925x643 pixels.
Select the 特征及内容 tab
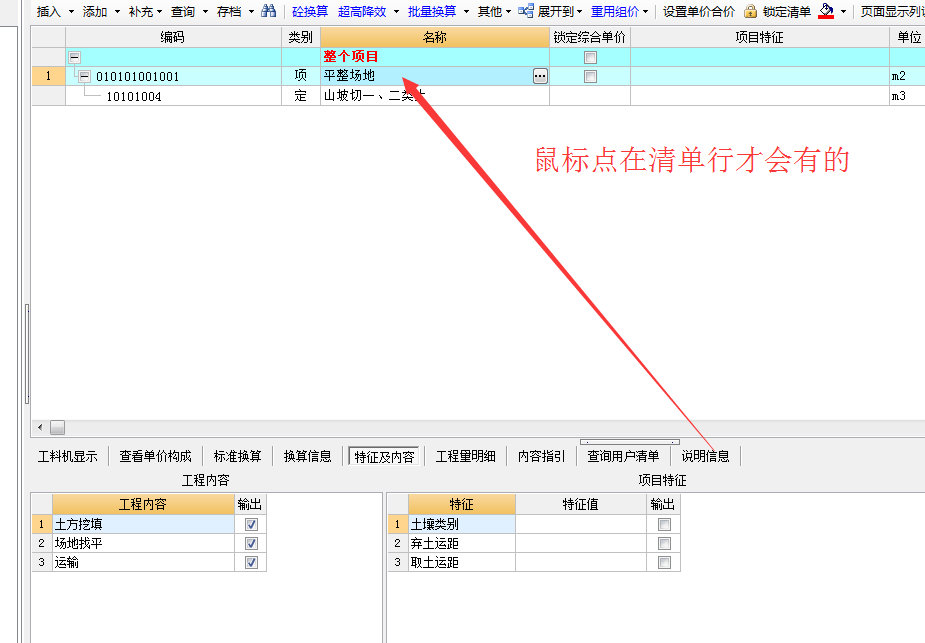point(384,456)
